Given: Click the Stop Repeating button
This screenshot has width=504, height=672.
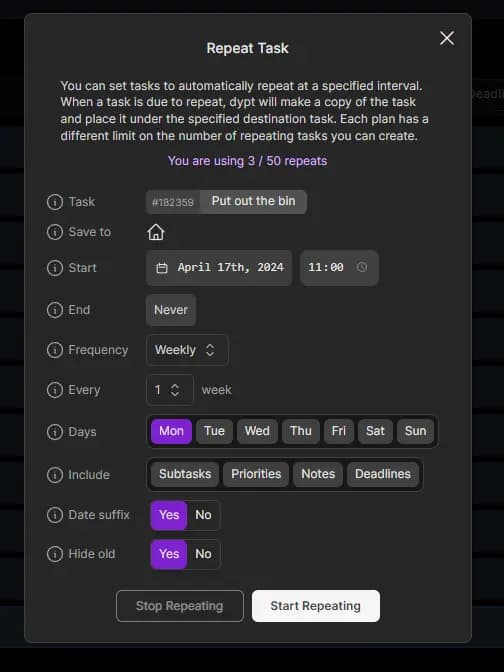Looking at the screenshot, I should pos(180,606).
